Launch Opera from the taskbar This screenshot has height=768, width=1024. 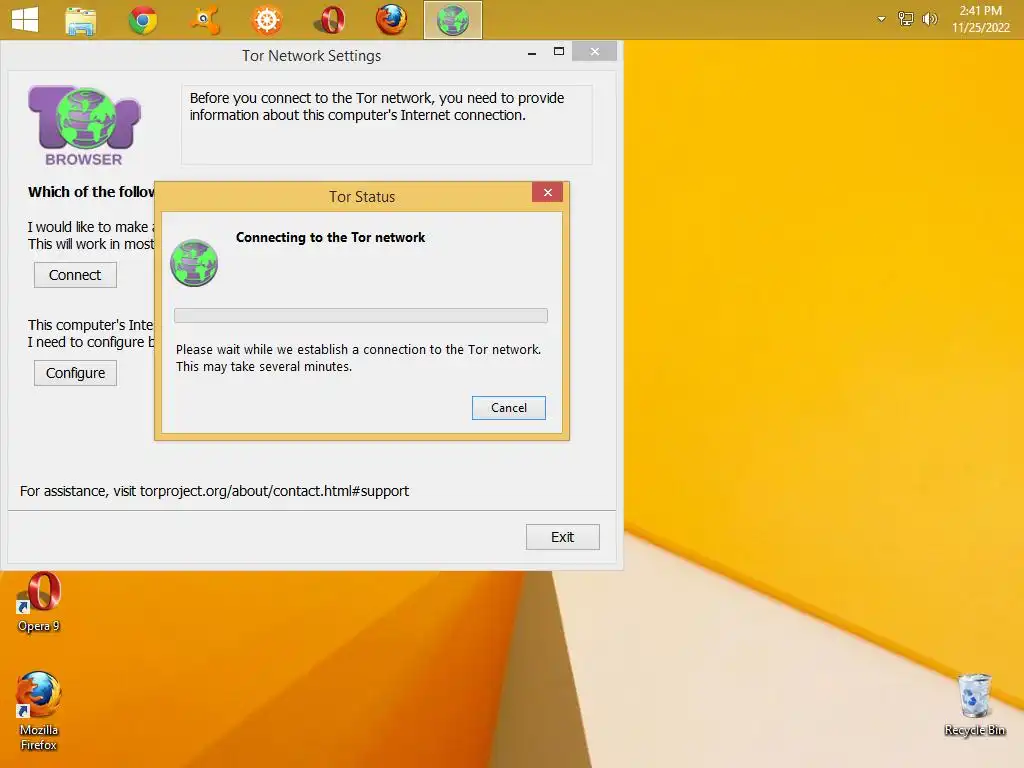pos(330,20)
